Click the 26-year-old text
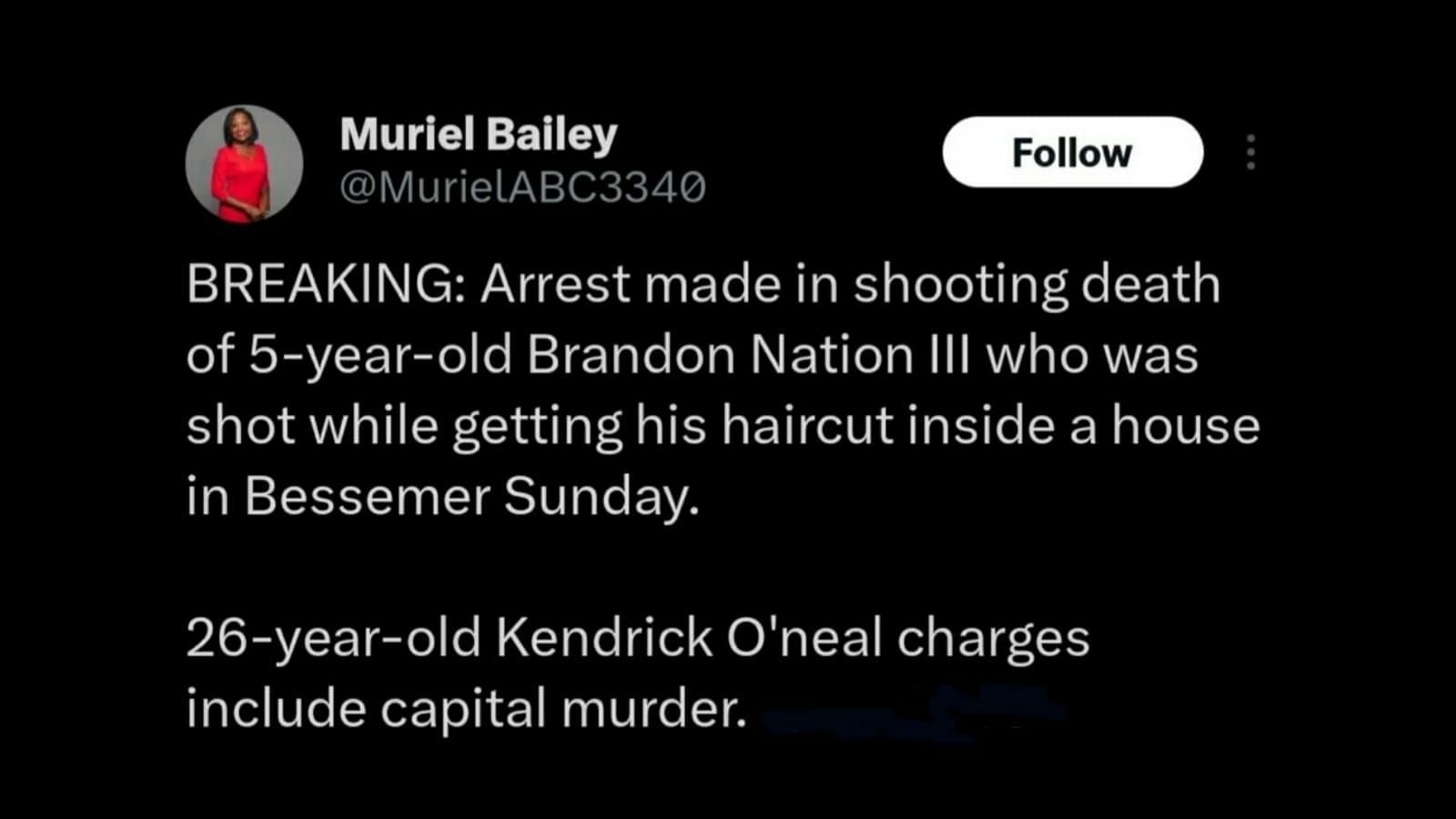The image size is (1456, 819). point(333,637)
